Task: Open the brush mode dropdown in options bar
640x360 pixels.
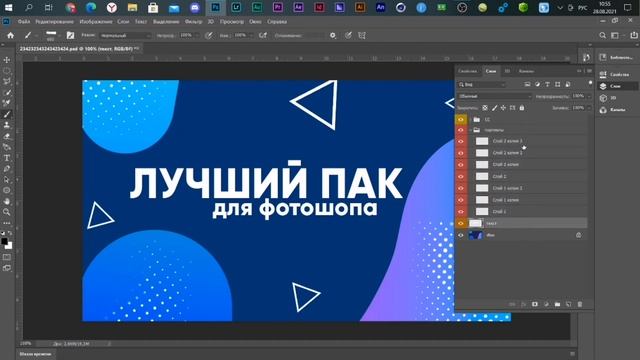Action: [125, 36]
